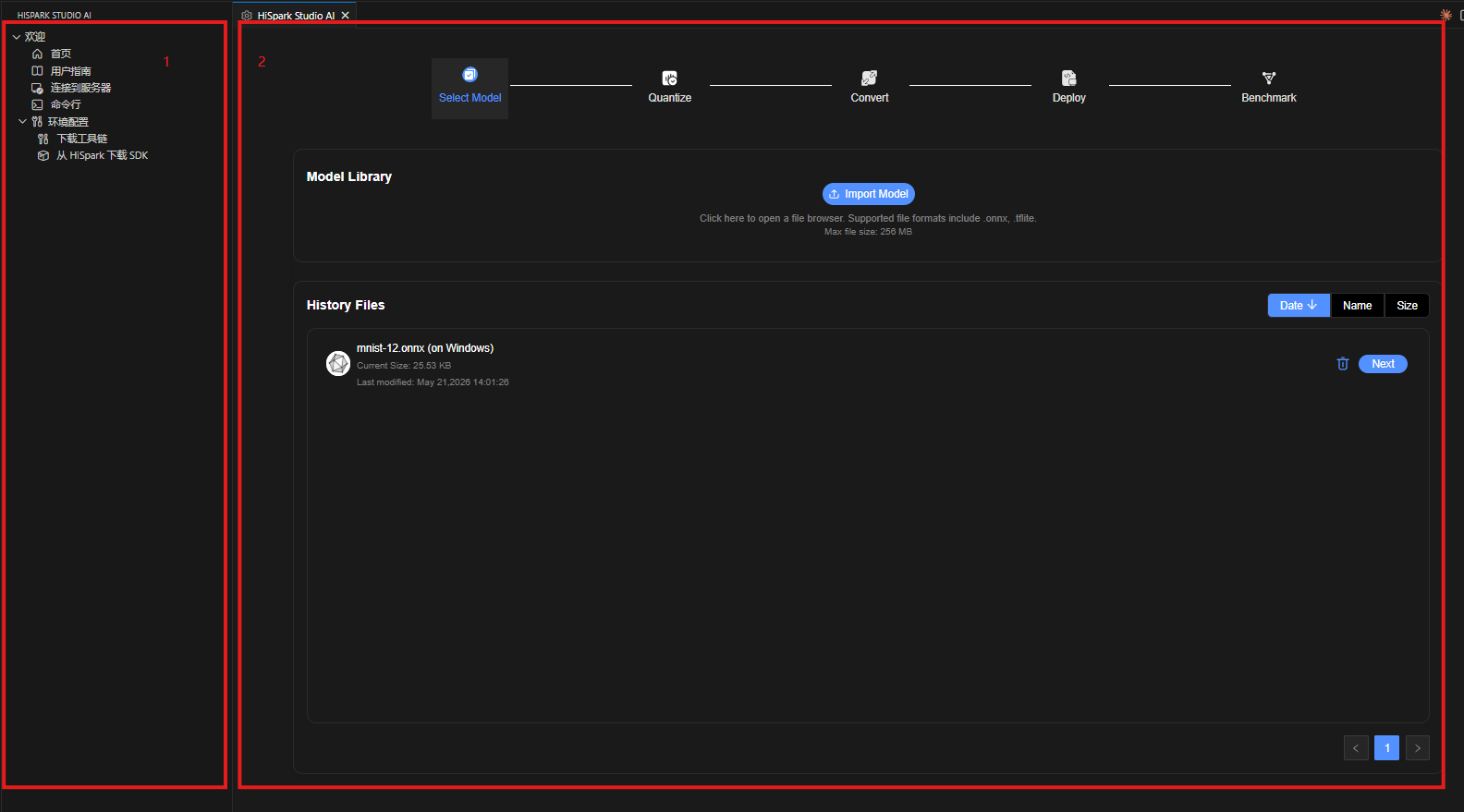This screenshot has width=1464, height=812.
Task: Click the settings icon beside 环境配置
Action: click(x=37, y=122)
